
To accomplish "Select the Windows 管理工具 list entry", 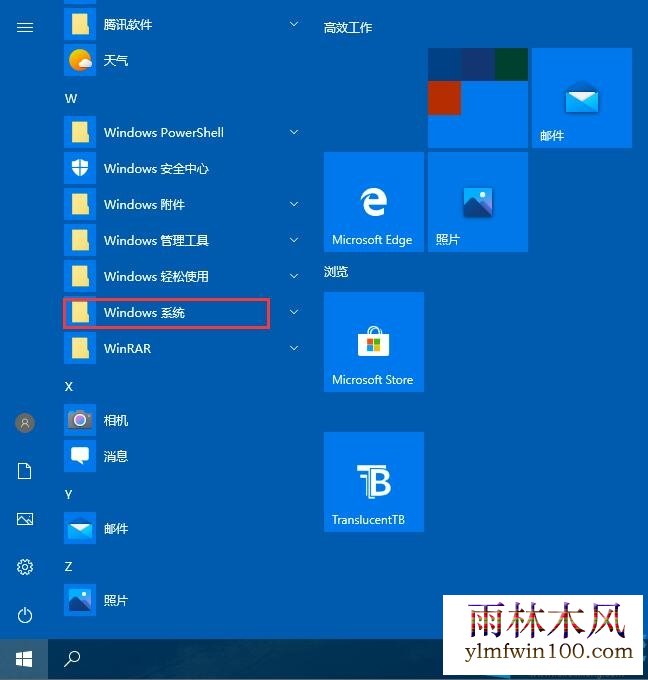I will coord(182,240).
